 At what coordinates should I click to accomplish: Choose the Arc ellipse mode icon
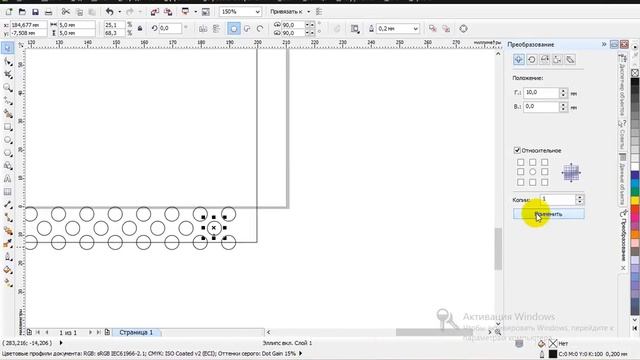point(260,29)
